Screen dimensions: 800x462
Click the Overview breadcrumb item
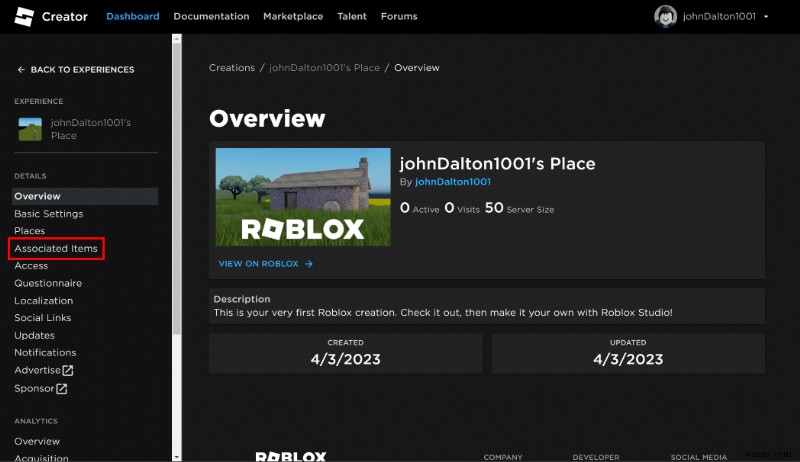pyautogui.click(x=417, y=68)
